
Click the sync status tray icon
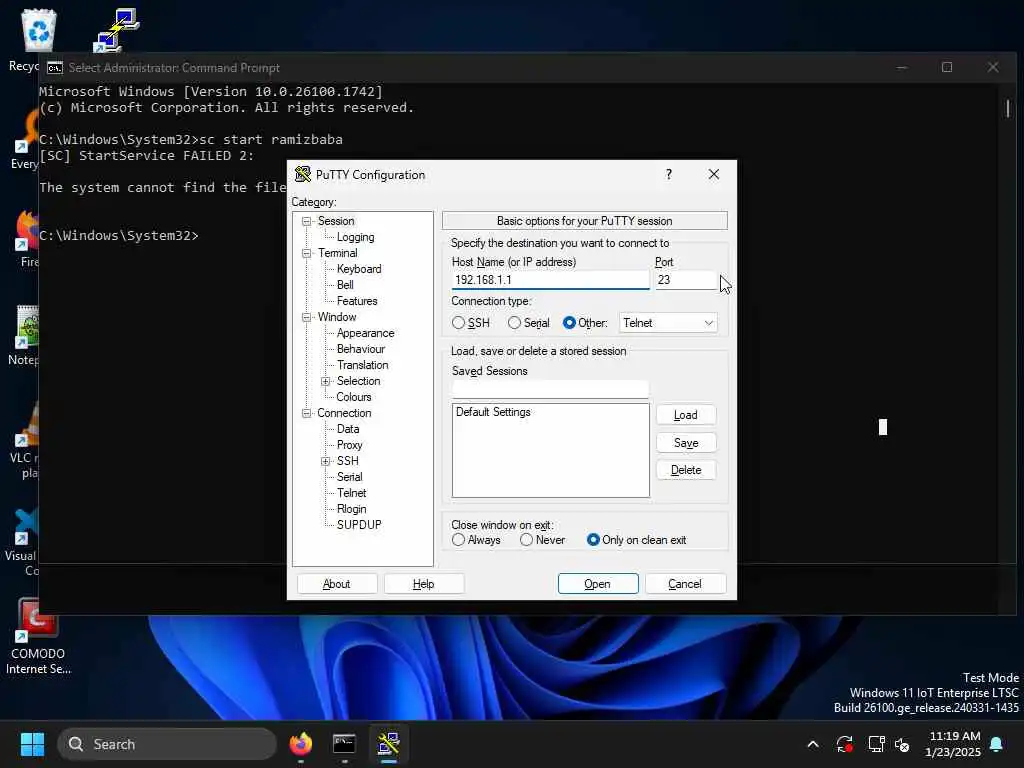tap(844, 744)
